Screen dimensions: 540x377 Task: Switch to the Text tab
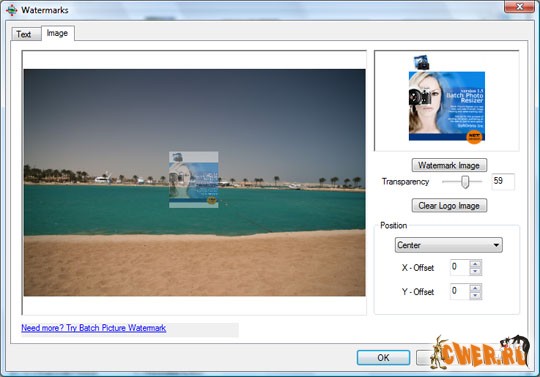23,34
